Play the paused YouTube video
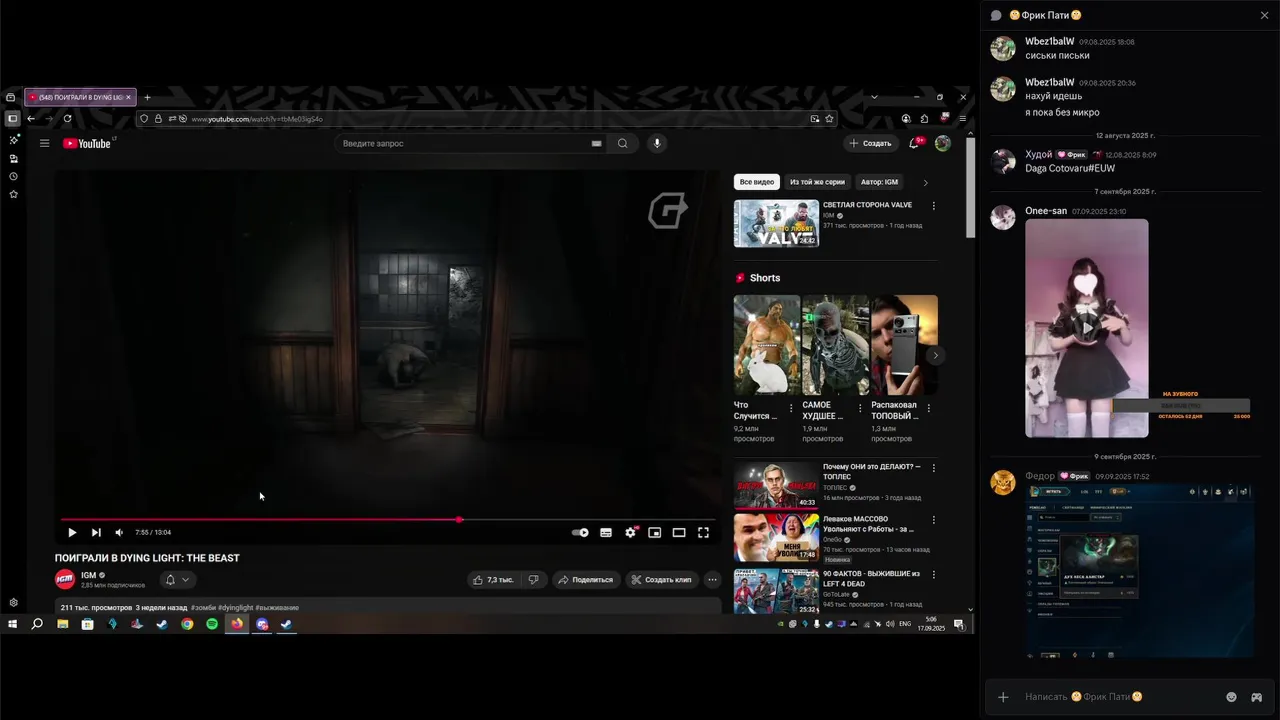This screenshot has width=1280, height=720. coord(72,533)
